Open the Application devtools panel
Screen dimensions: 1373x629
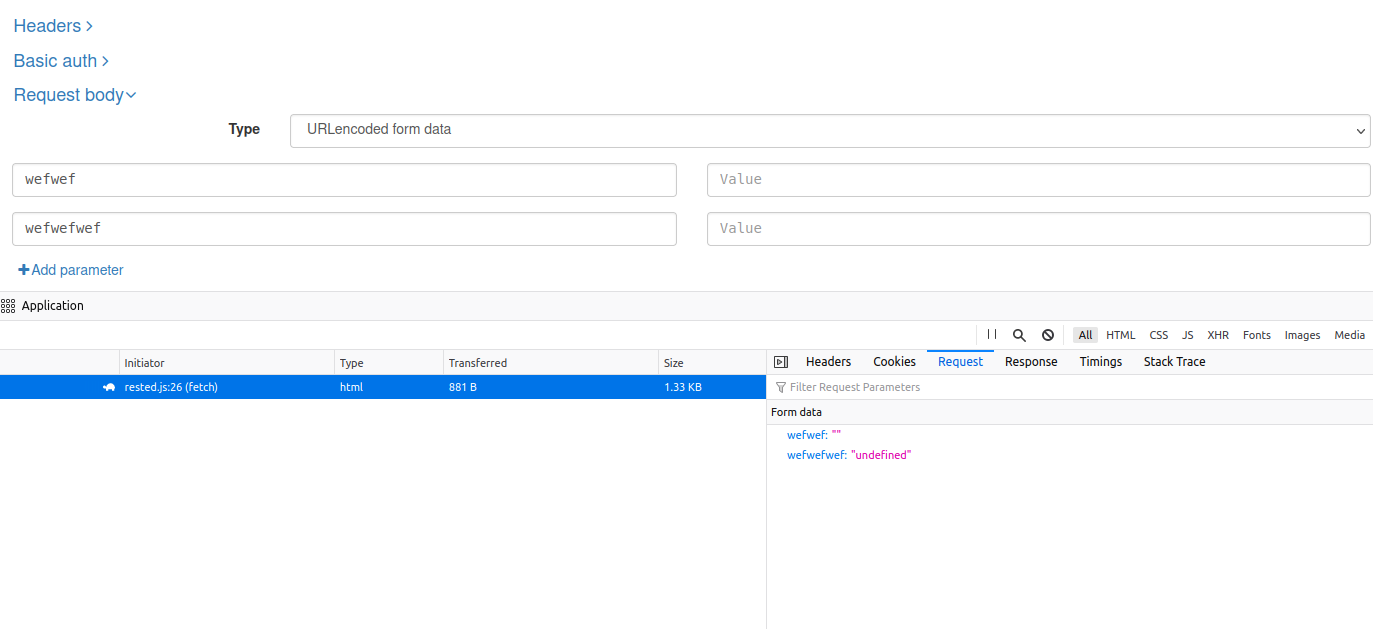(x=43, y=306)
